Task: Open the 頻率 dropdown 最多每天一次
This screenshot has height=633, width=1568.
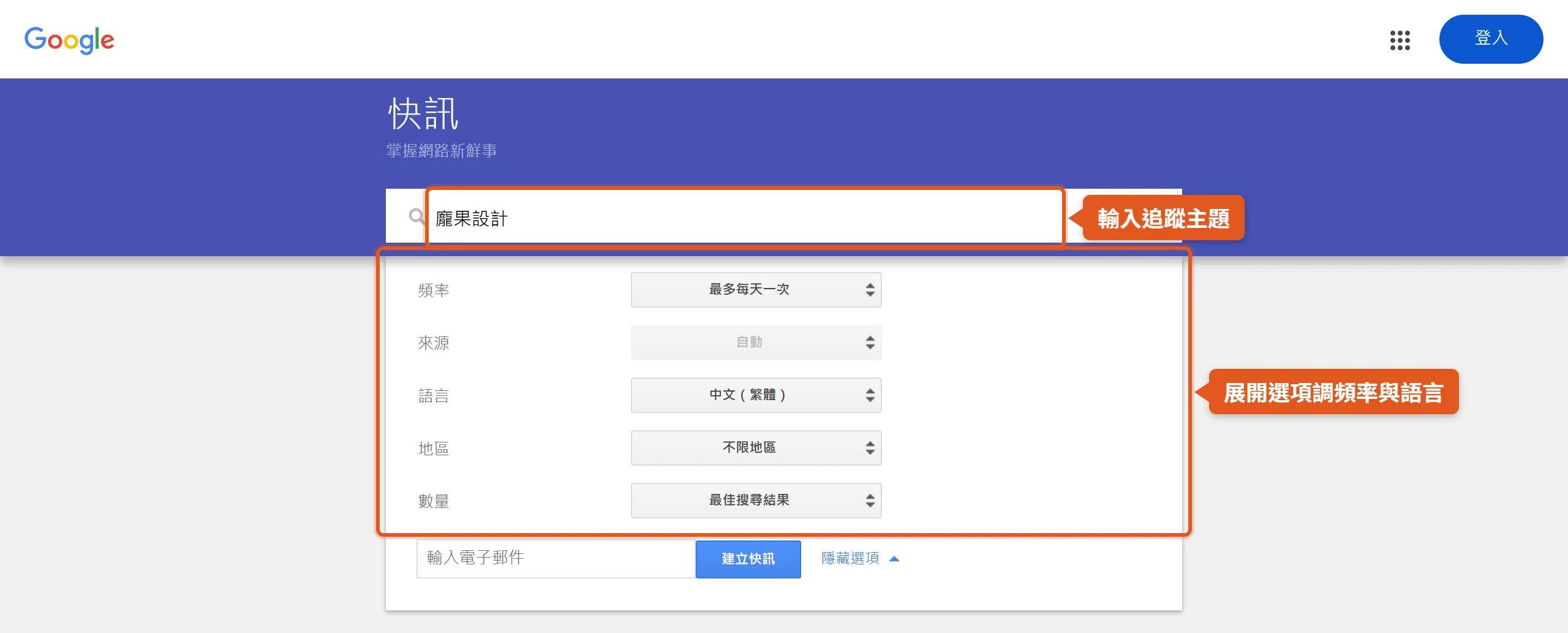Action: 756,290
